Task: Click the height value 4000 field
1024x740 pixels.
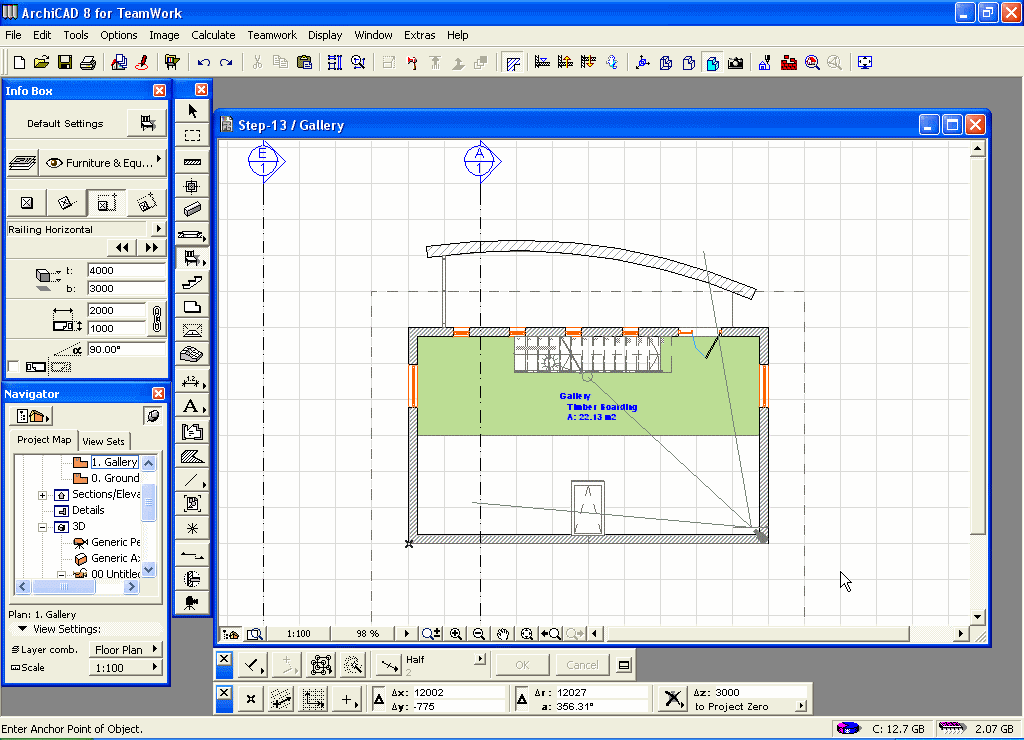Action: (x=125, y=271)
